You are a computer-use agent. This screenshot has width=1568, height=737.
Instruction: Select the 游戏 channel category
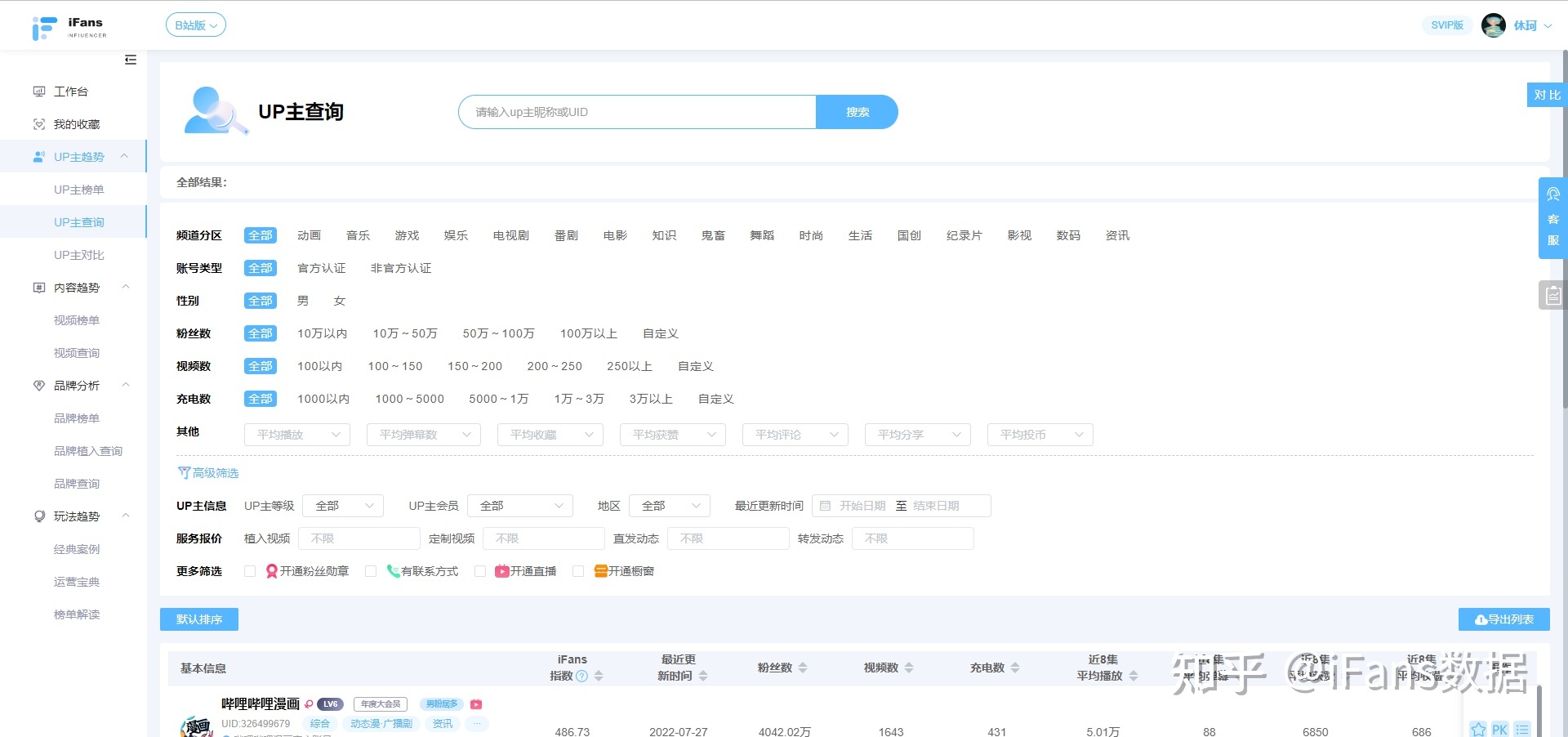click(x=407, y=235)
